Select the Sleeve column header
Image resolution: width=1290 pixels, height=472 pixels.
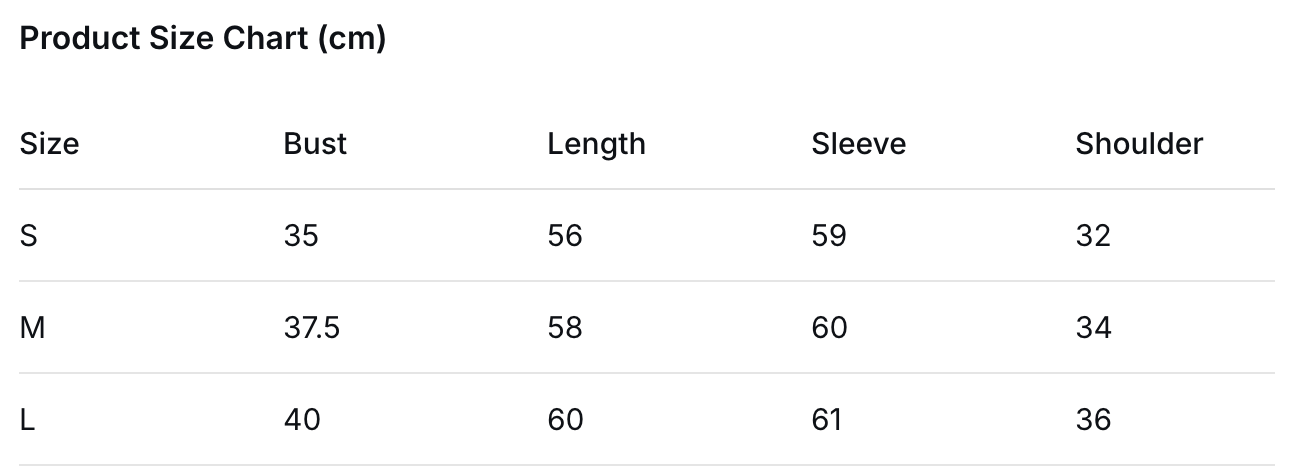coord(858,144)
